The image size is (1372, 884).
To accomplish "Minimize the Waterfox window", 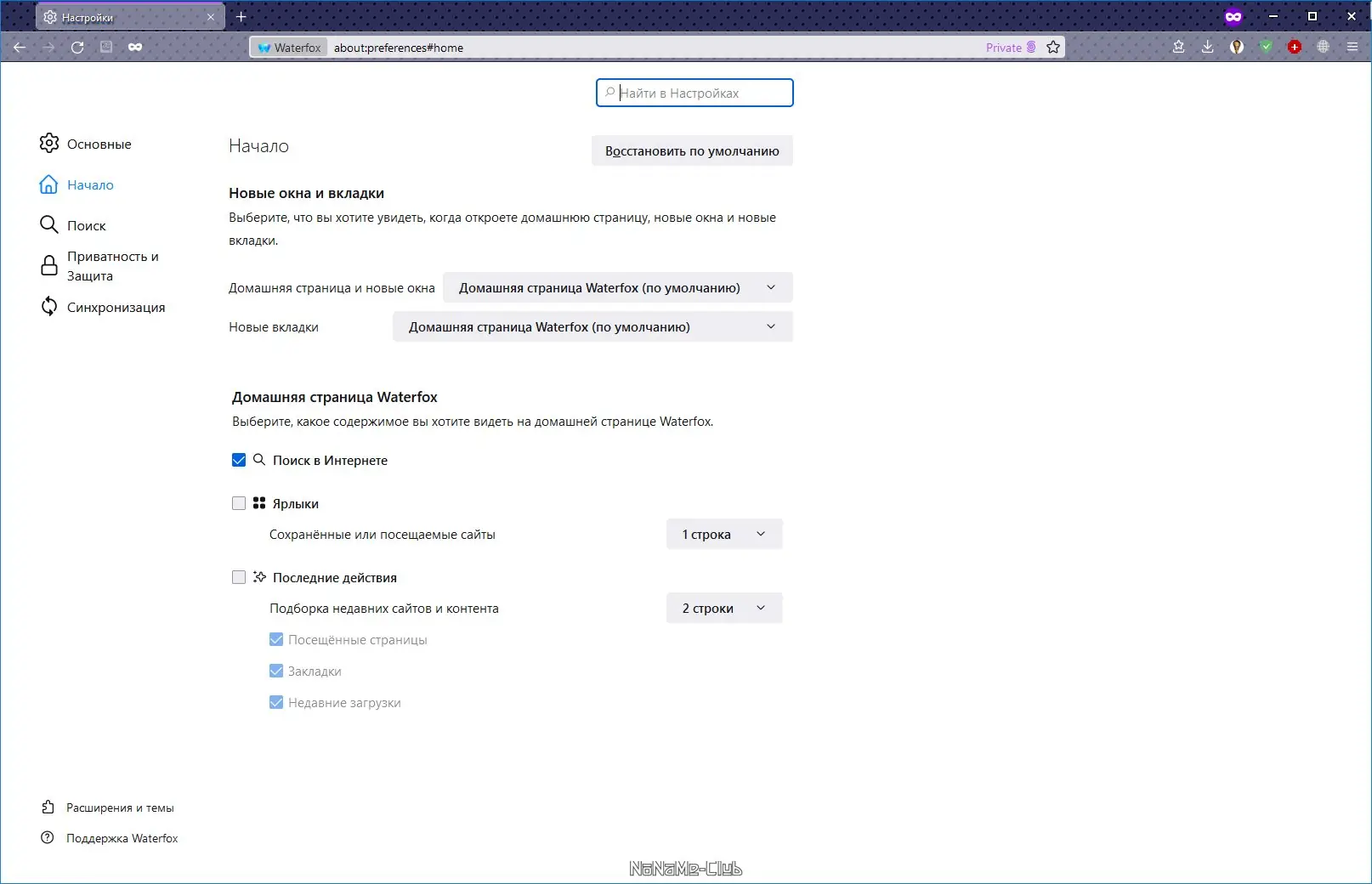I will point(1273,16).
